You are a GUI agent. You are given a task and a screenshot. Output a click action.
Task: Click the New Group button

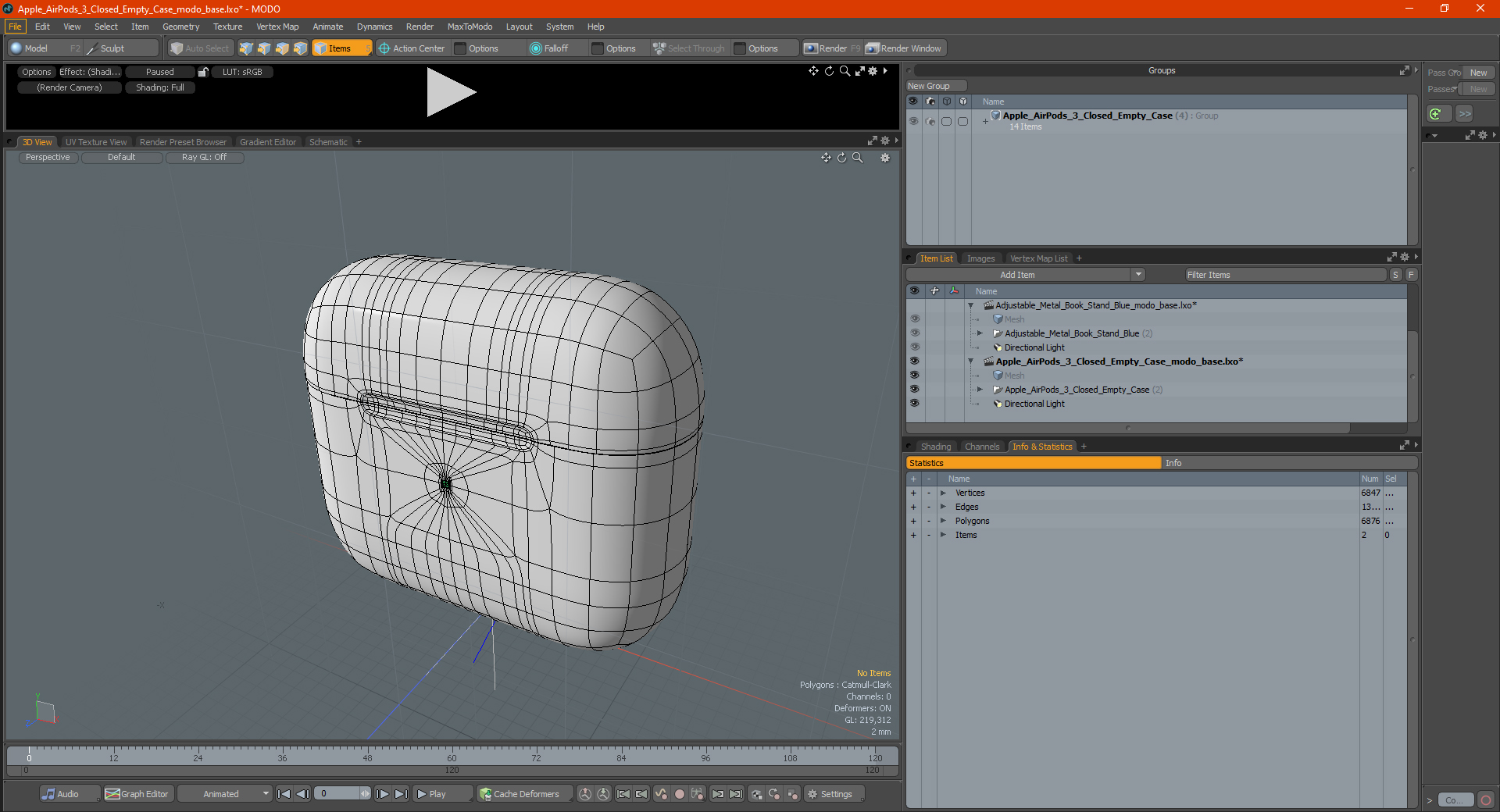(x=936, y=86)
